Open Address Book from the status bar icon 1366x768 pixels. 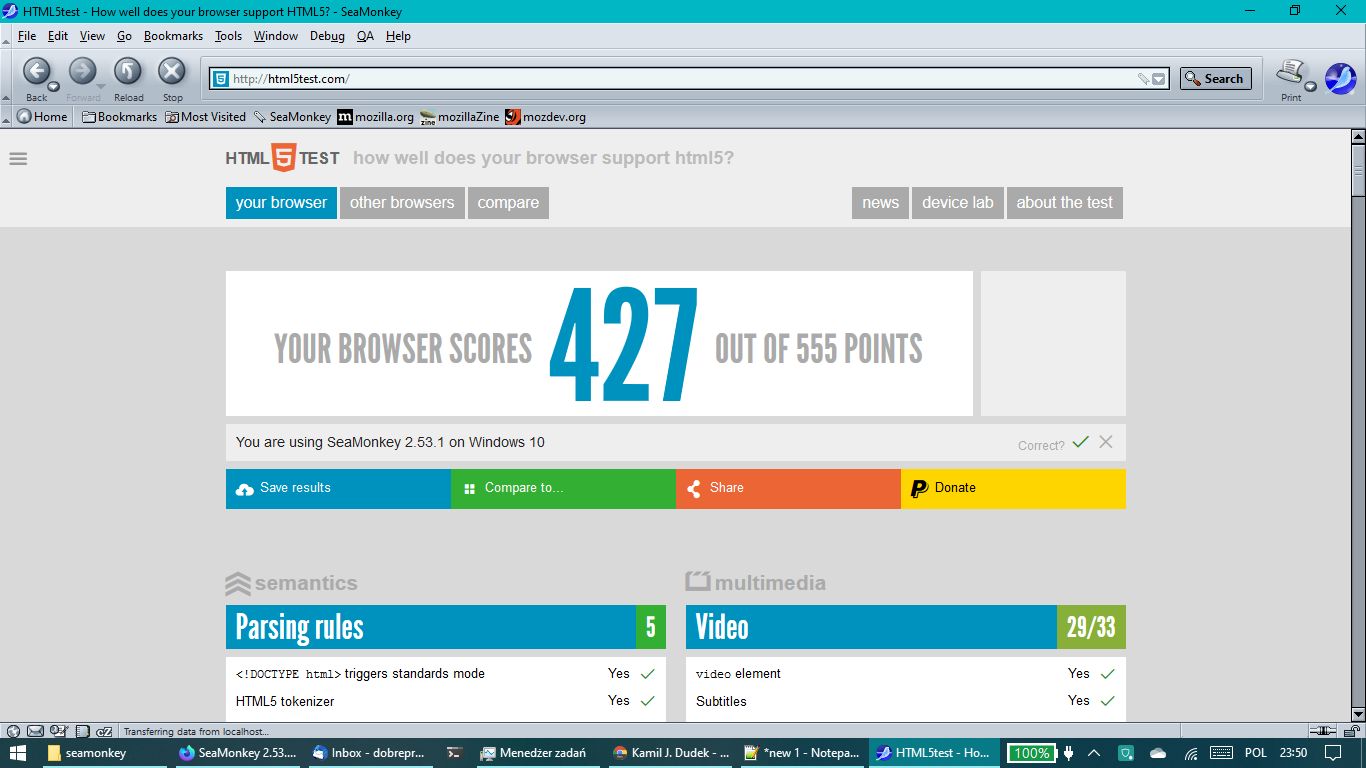82,731
